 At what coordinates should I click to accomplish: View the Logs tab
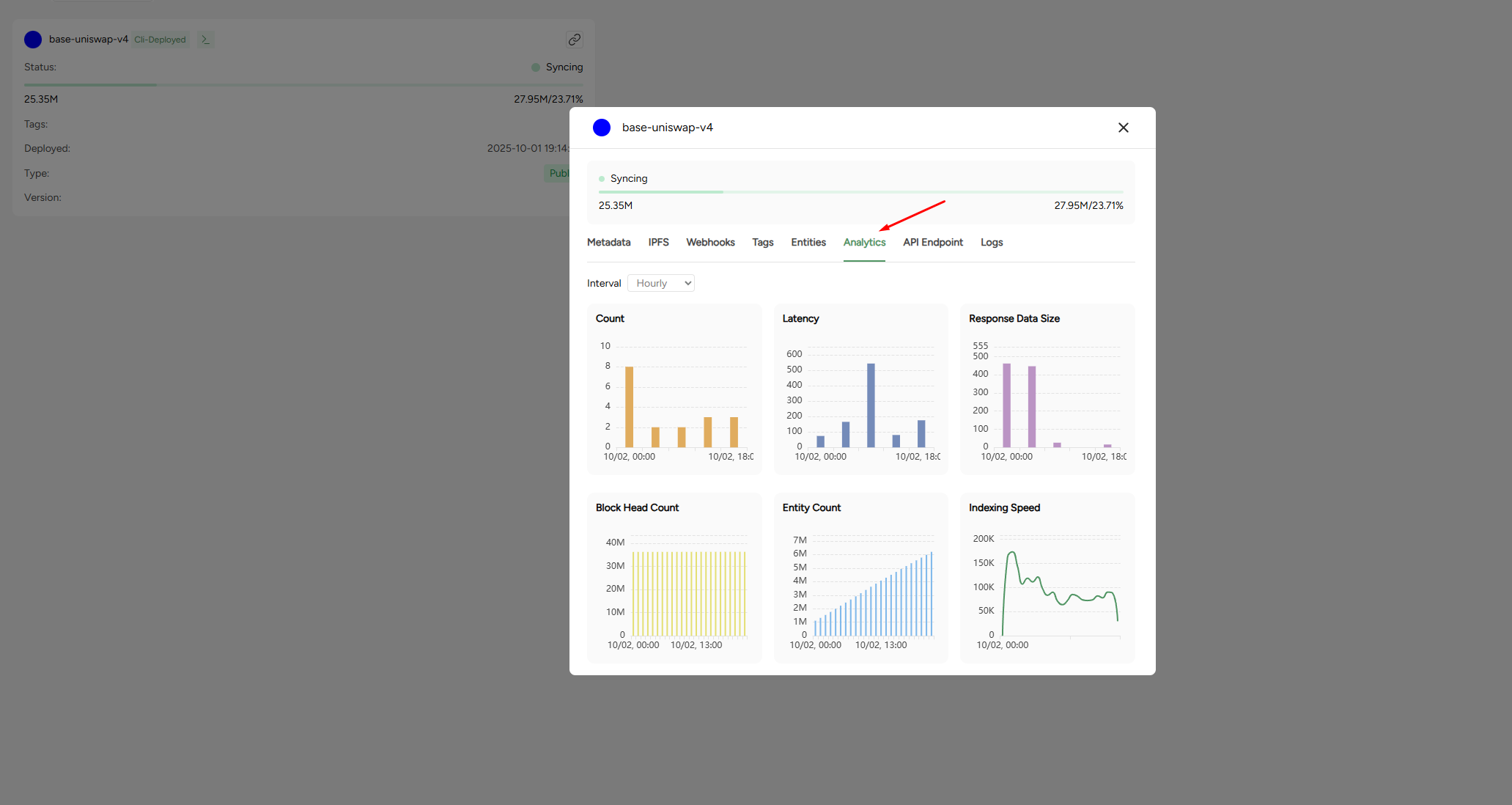tap(992, 243)
